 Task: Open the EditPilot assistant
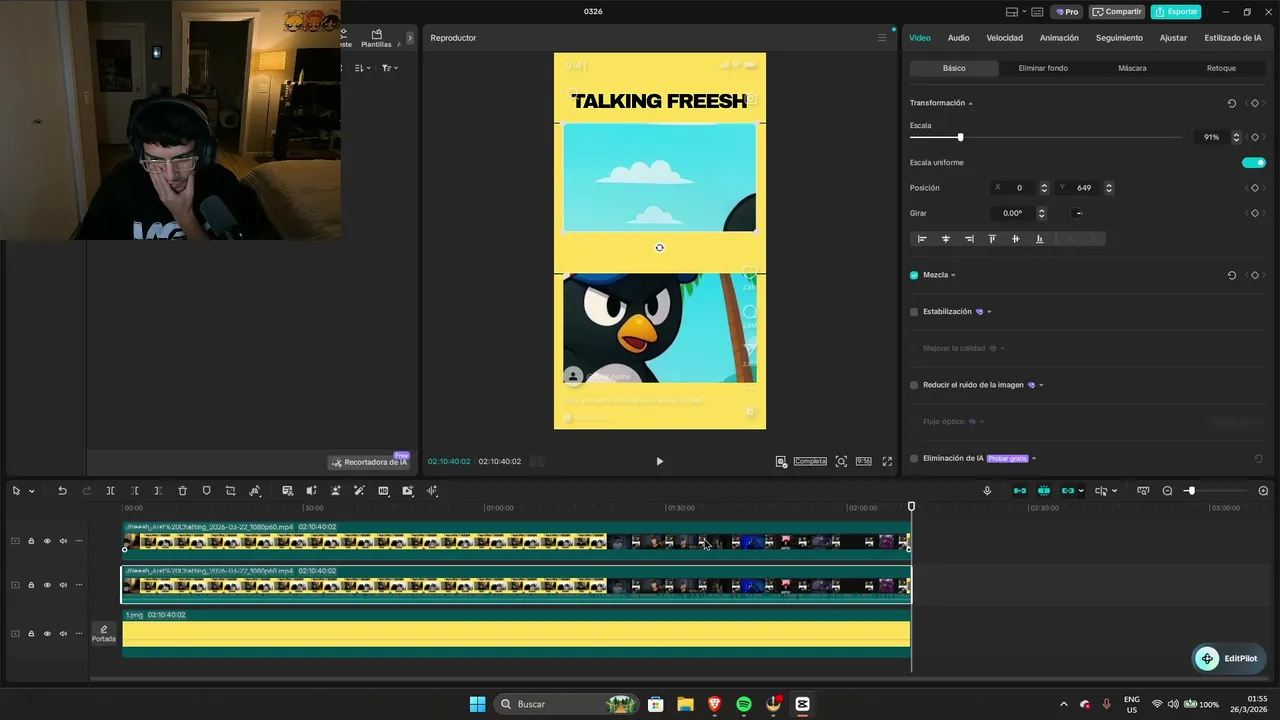pos(1229,659)
